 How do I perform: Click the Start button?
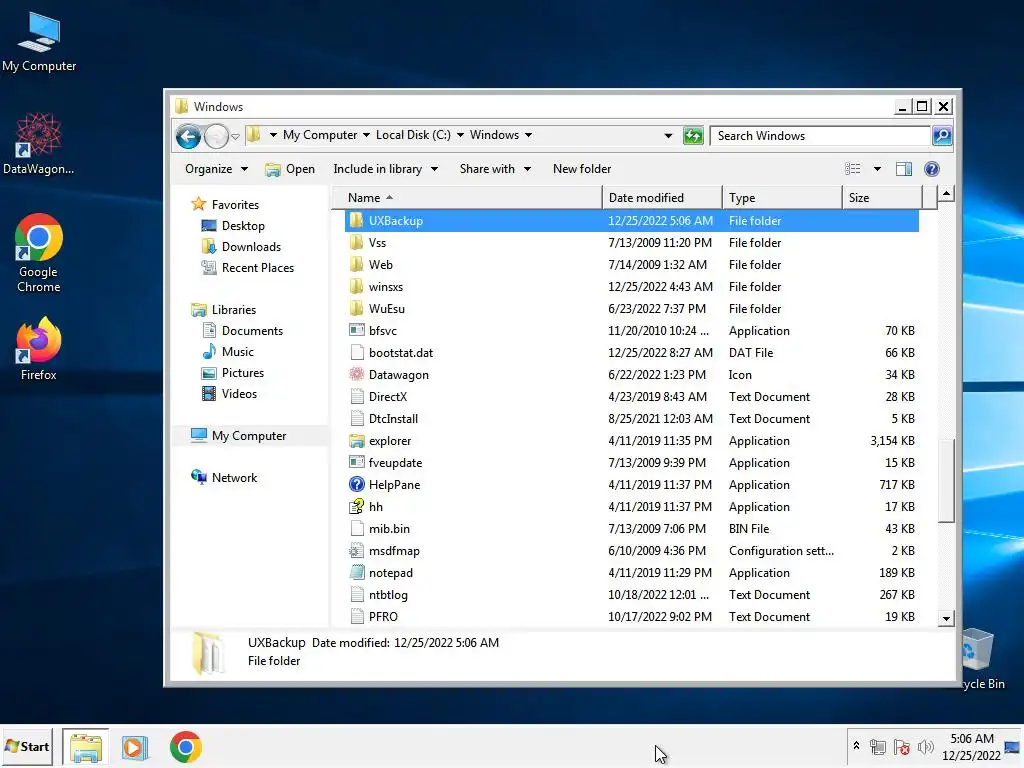(x=27, y=746)
